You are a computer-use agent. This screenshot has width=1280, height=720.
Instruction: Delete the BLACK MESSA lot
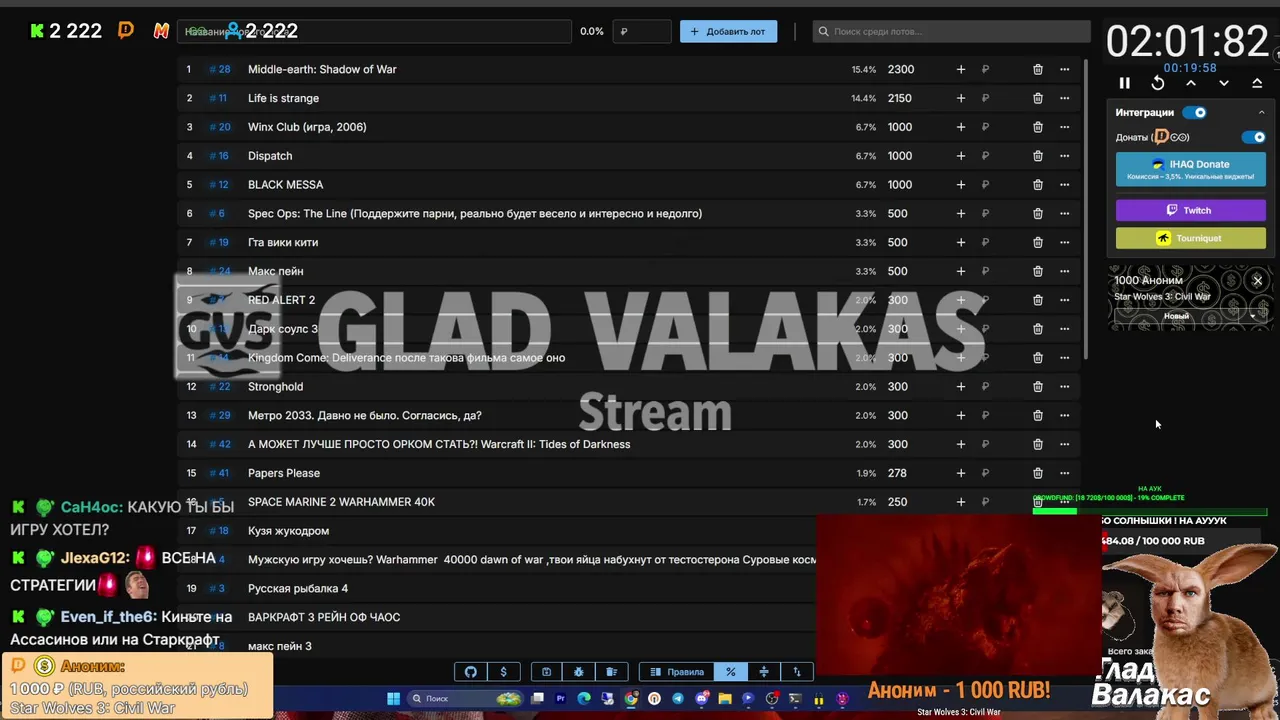coord(1037,185)
